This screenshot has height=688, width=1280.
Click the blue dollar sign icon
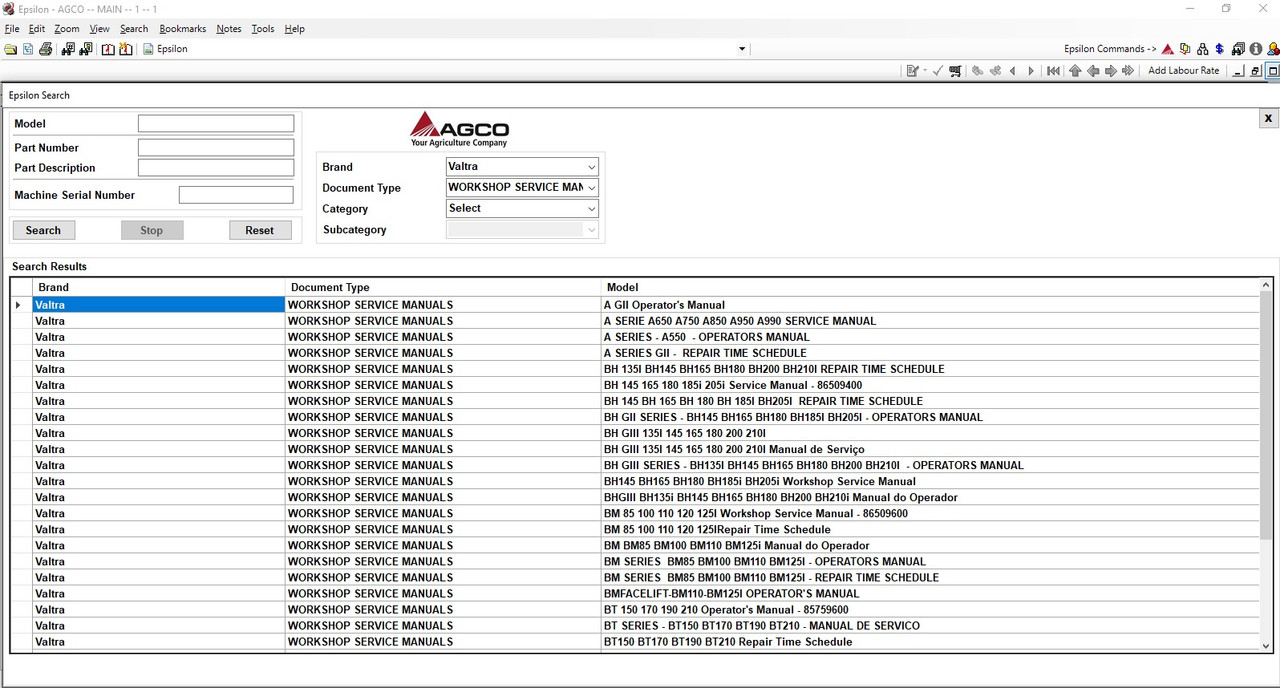tap(1220, 49)
